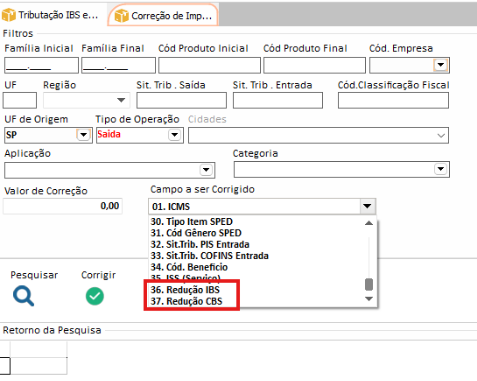The height and width of the screenshot is (381, 477).
Task: Switch to the Tributação IBS tab
Action: (53, 15)
